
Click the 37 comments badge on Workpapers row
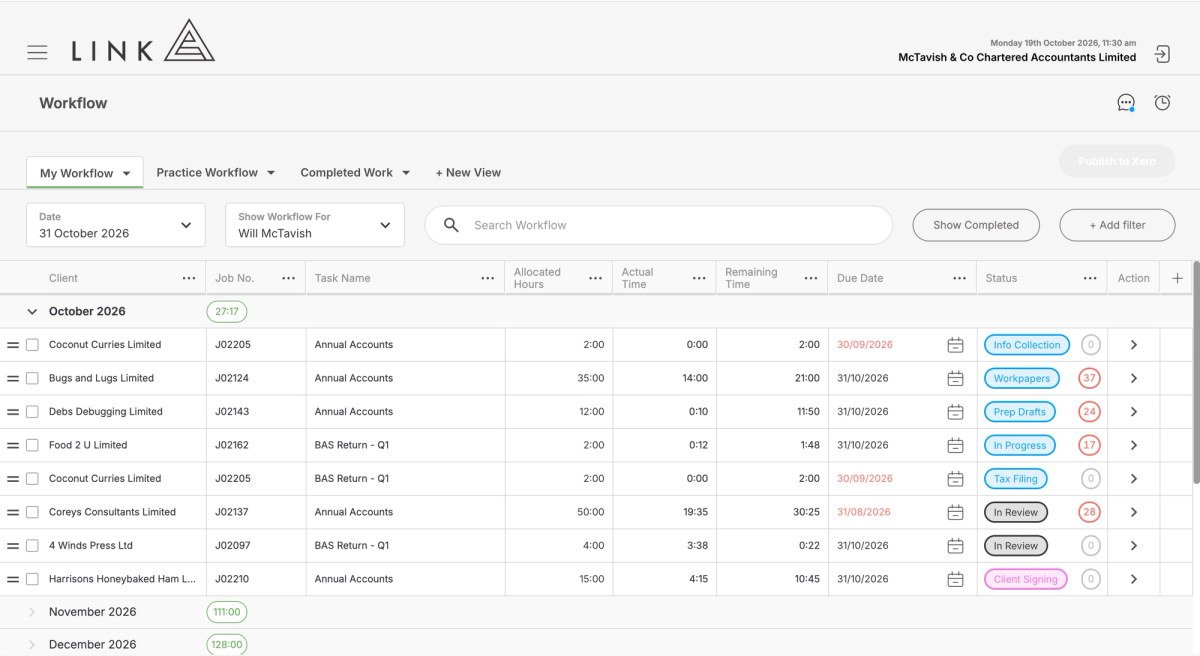pos(1089,378)
